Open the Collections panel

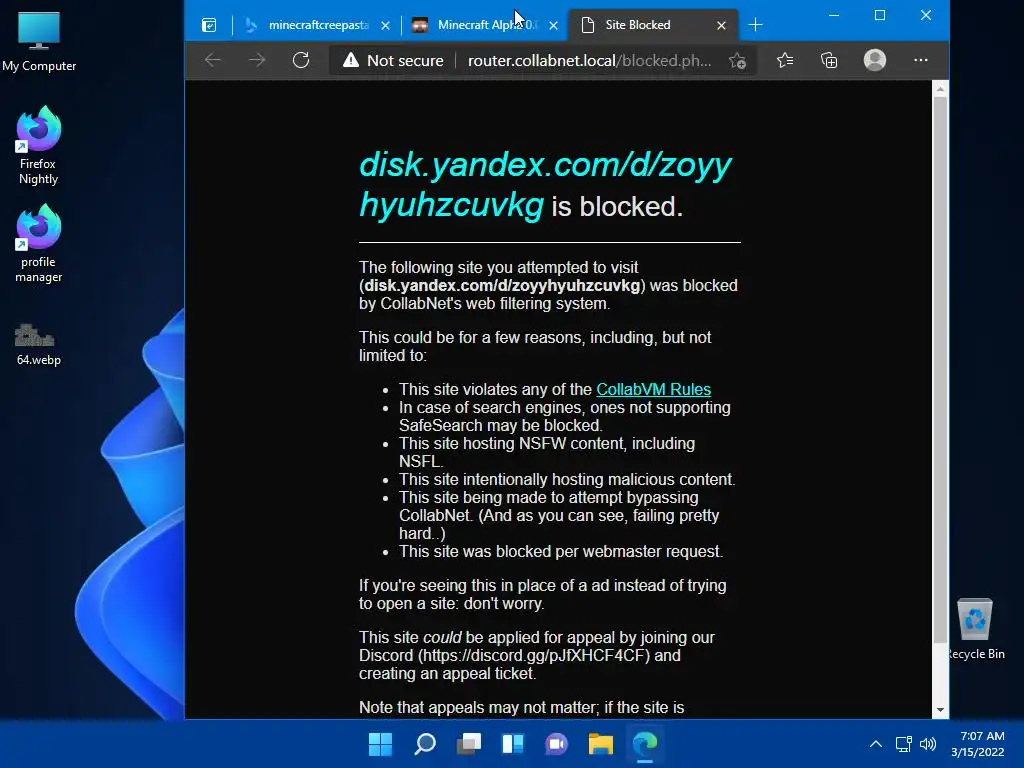[x=829, y=60]
